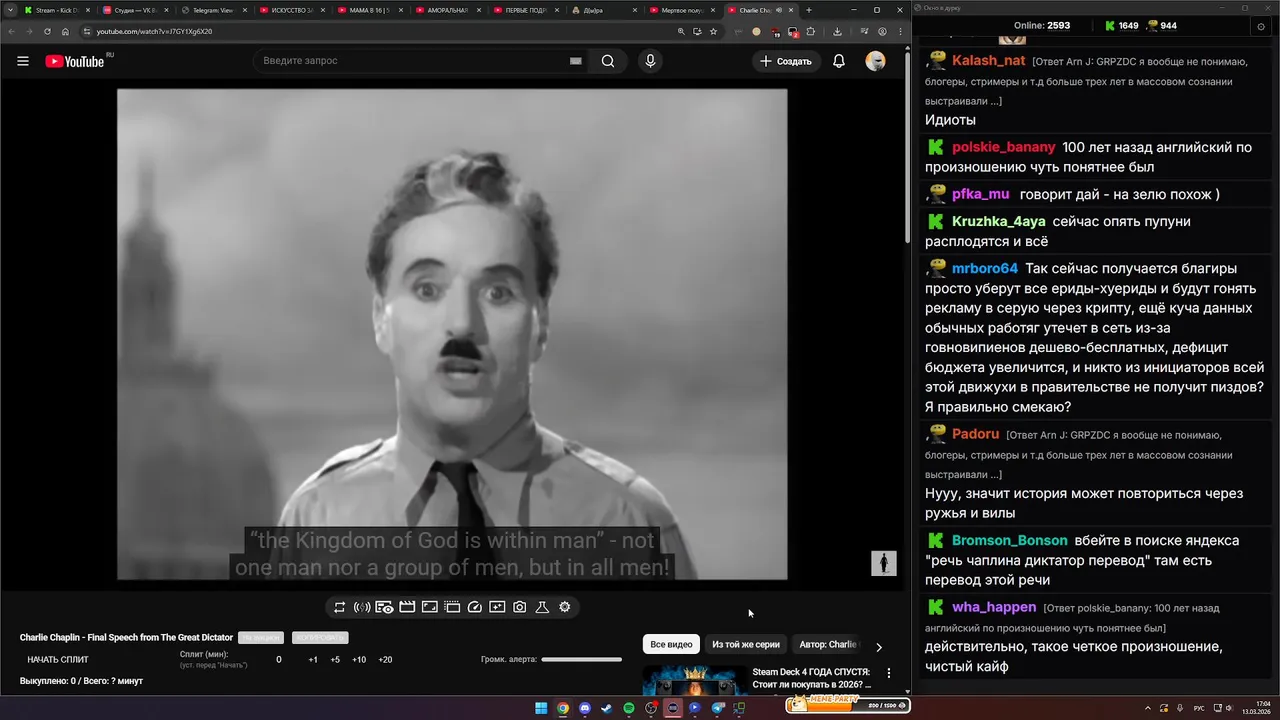Open the Windows Start button
This screenshot has width=1280, height=720.
coord(541,708)
